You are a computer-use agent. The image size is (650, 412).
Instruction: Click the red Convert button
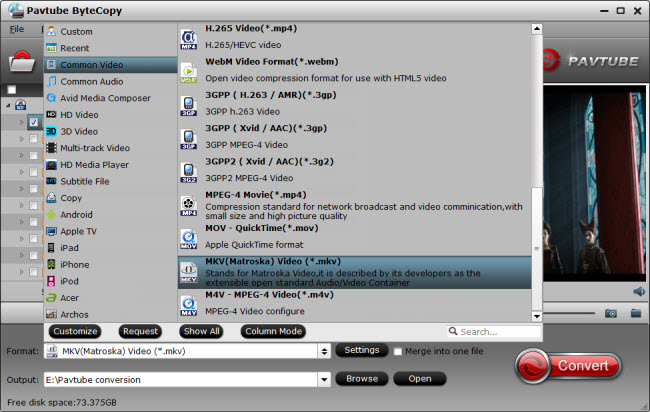pyautogui.click(x=569, y=366)
